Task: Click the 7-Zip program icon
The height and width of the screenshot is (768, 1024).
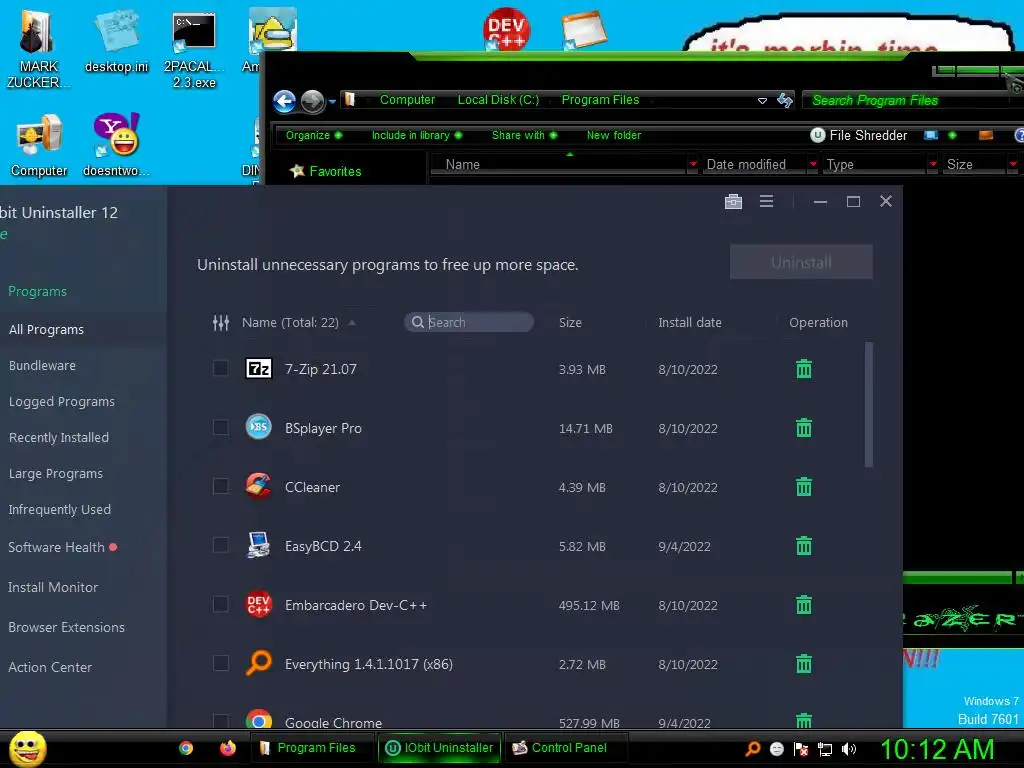Action: [x=259, y=368]
